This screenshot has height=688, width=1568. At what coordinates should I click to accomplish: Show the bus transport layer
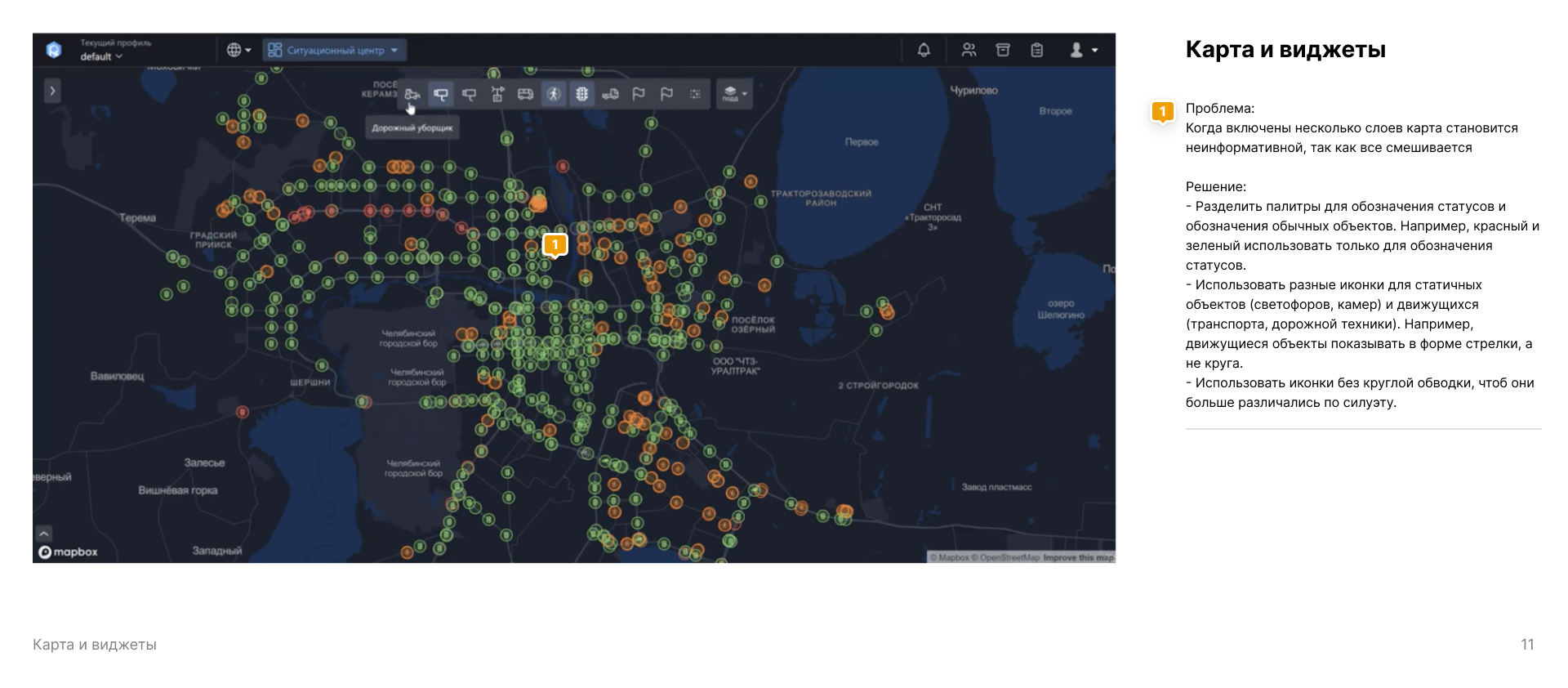click(525, 95)
